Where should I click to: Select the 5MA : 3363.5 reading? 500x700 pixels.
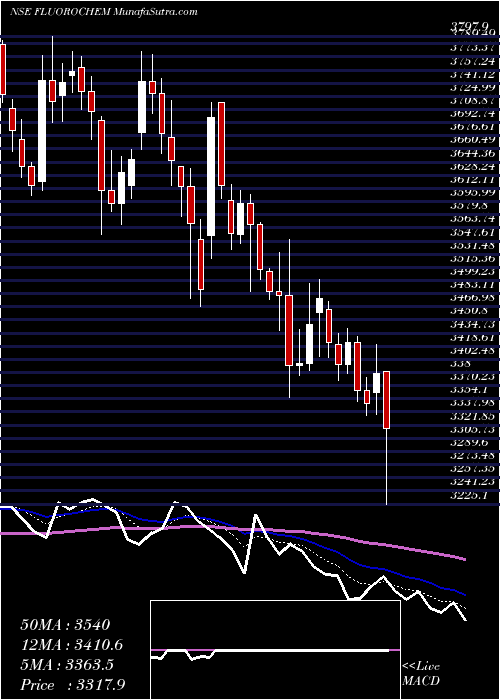[x=67, y=665]
